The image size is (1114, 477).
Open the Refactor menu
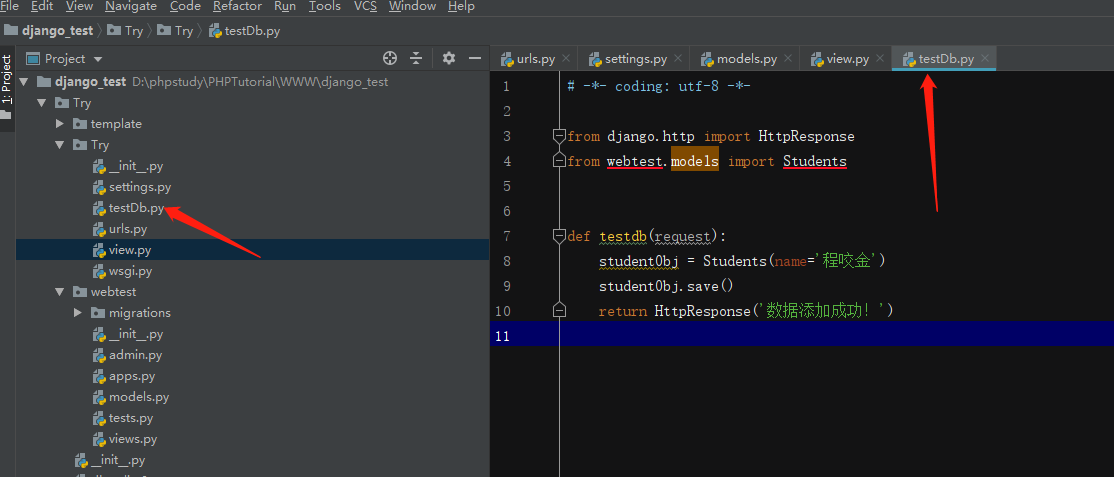pos(237,6)
